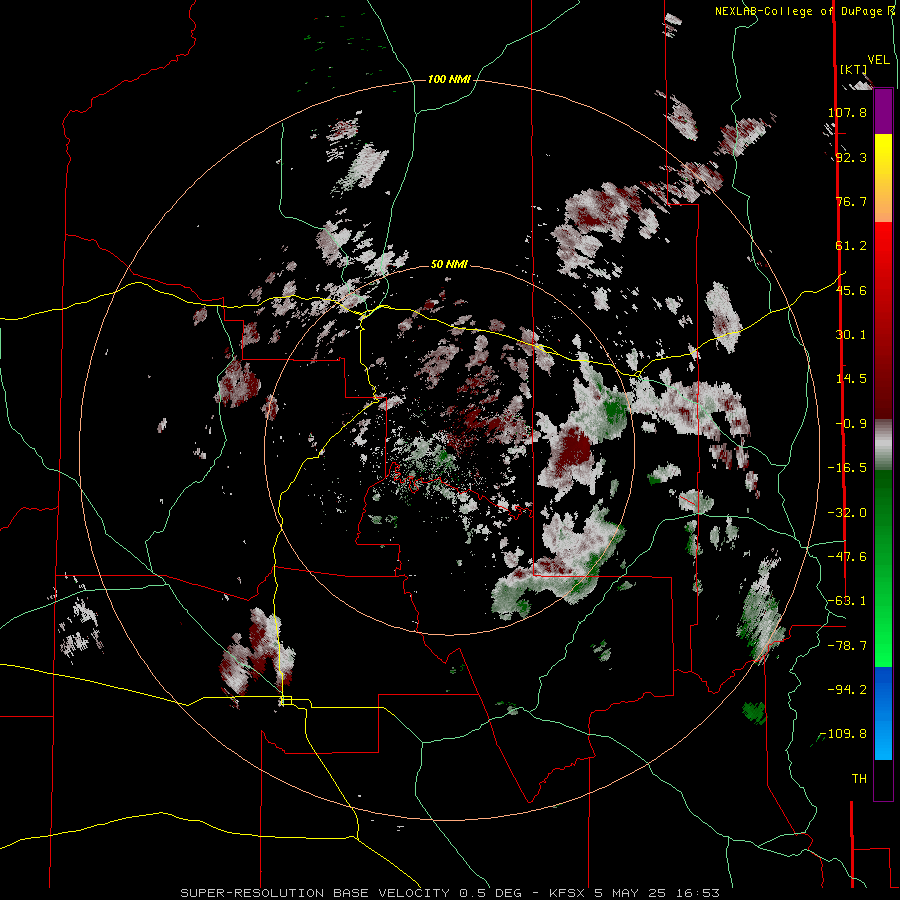The height and width of the screenshot is (900, 900).
Task: Click the -32.0 velocity scale value
Action: click(x=847, y=513)
